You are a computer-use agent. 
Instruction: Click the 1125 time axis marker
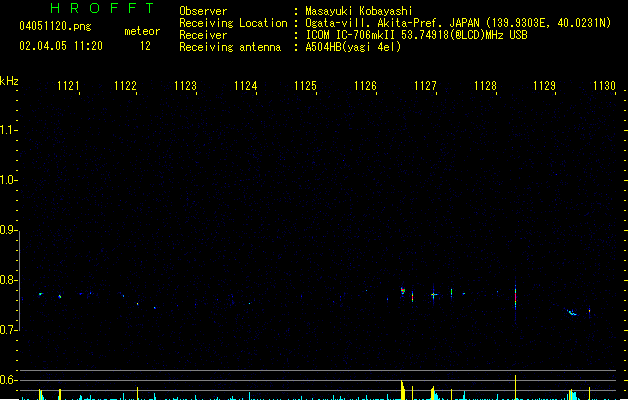[305, 86]
